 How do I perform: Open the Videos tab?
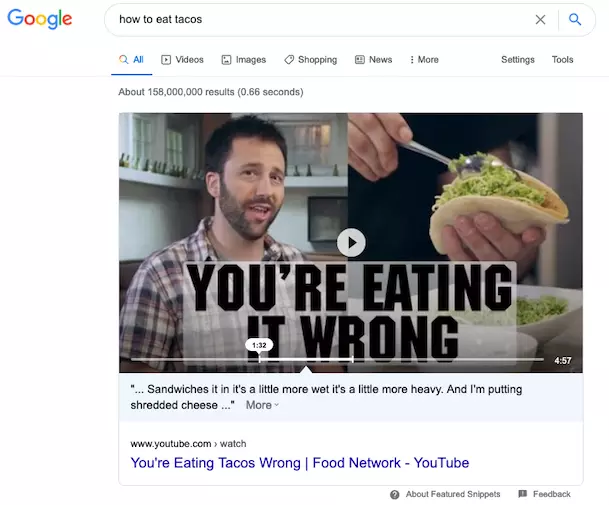[x=182, y=59]
